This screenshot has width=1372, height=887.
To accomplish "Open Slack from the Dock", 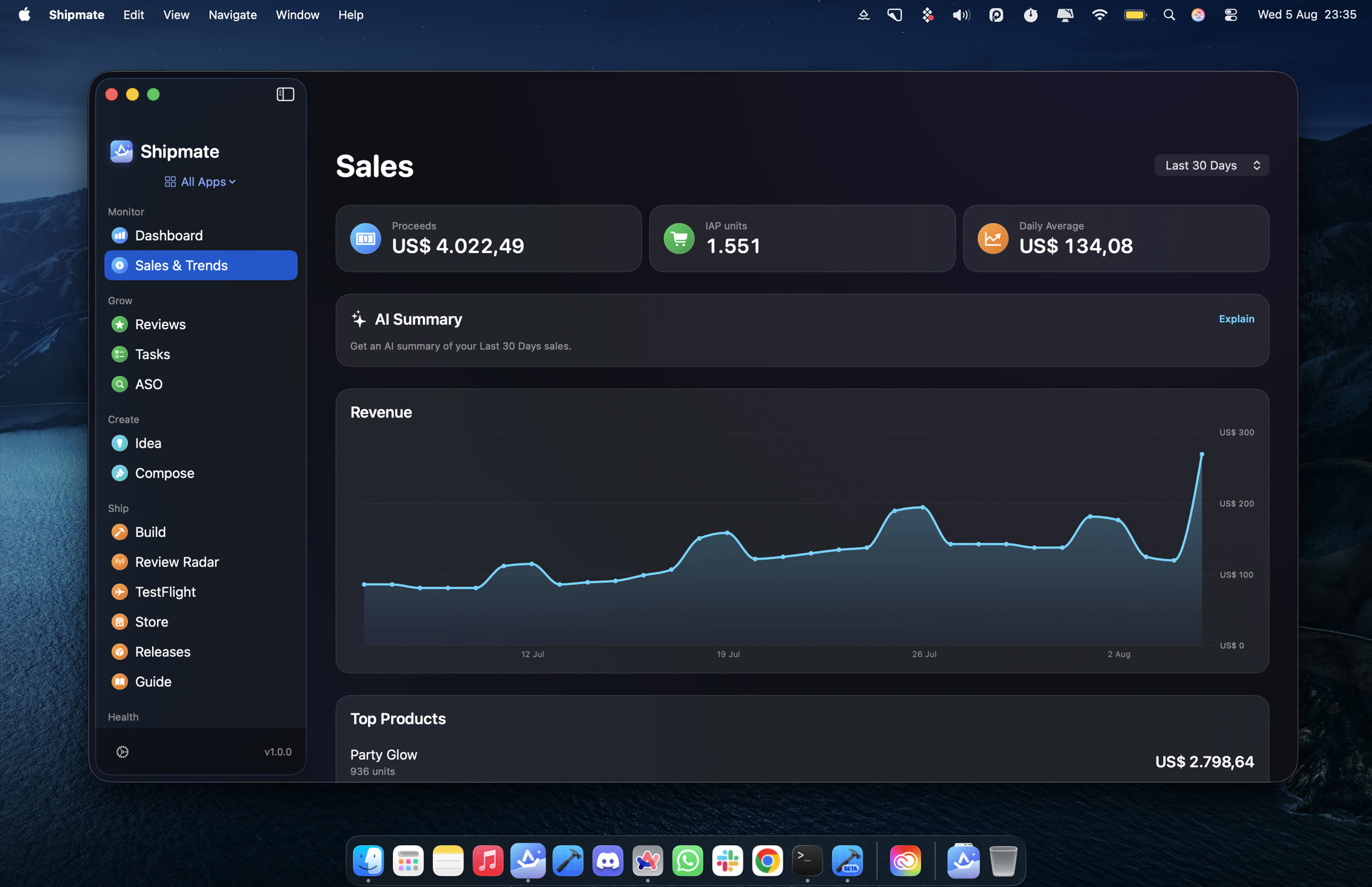I will pyautogui.click(x=728, y=861).
